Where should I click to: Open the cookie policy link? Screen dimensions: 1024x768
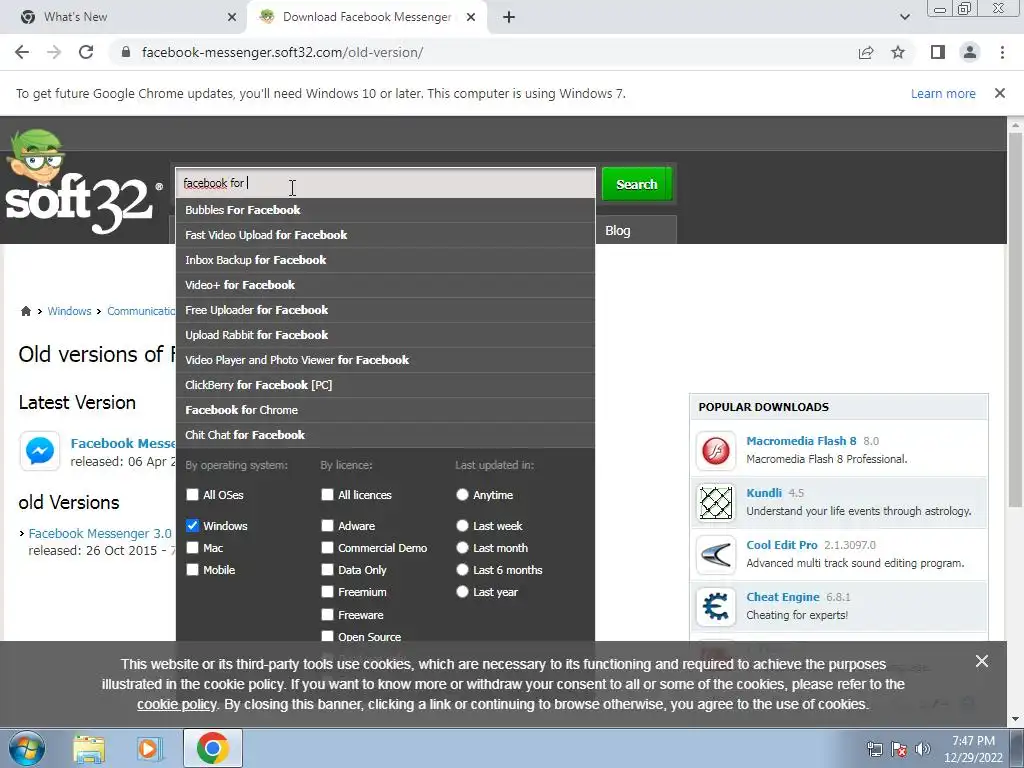176,704
